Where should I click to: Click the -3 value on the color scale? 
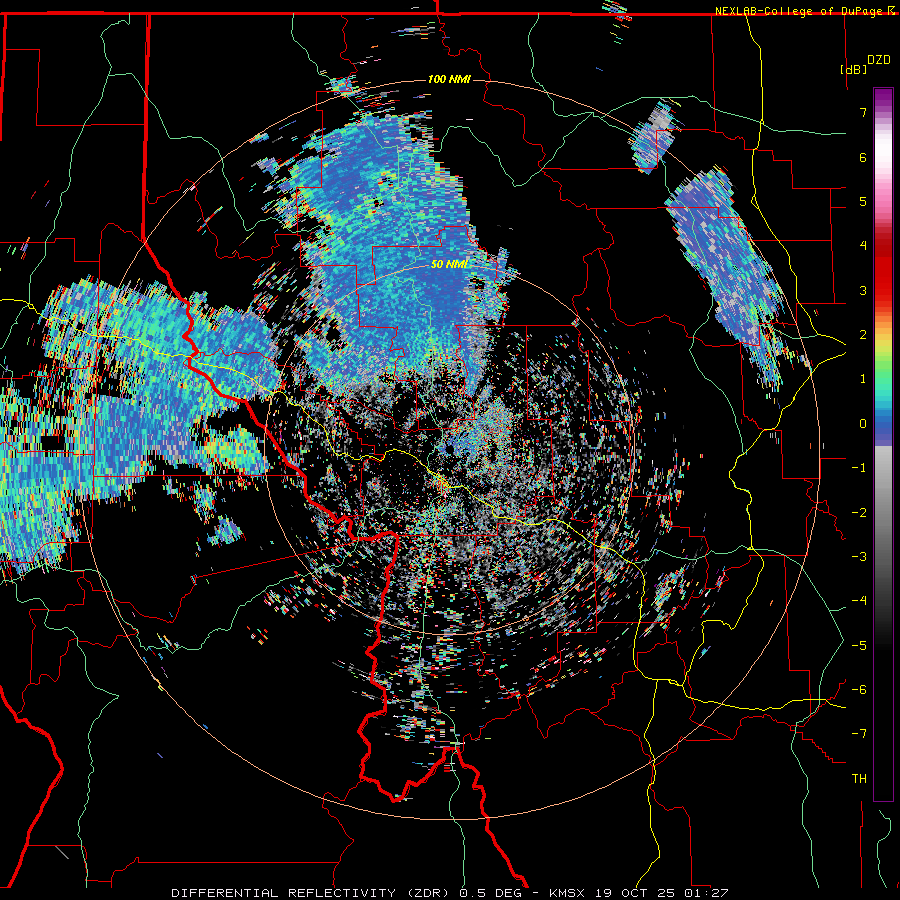pos(859,557)
